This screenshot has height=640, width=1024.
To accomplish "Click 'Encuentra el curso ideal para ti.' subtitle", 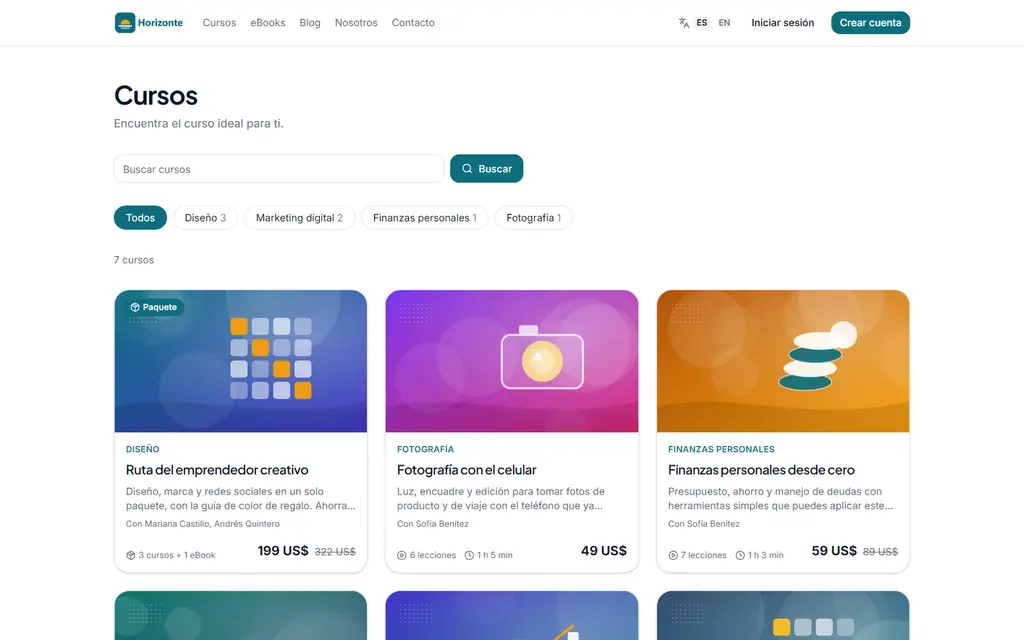I will pos(199,123).
